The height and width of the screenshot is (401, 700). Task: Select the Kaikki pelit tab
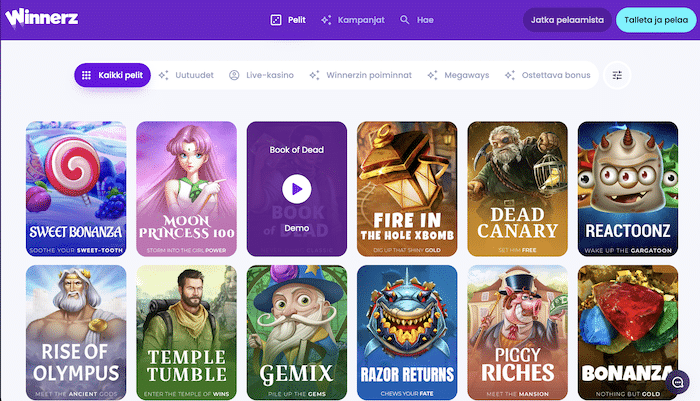(x=112, y=75)
